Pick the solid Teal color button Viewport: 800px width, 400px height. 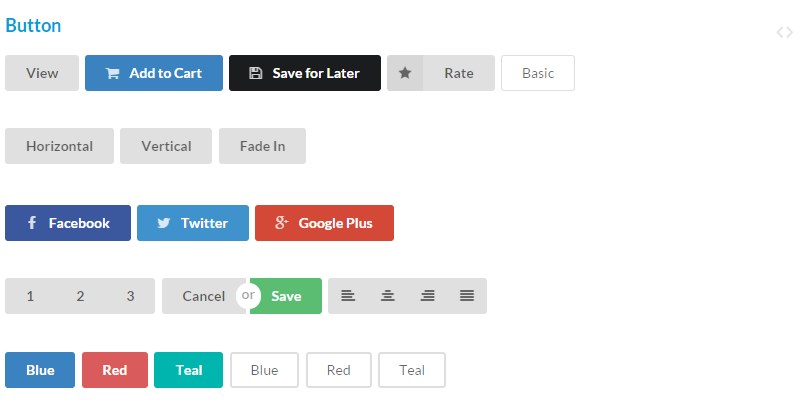pos(189,370)
